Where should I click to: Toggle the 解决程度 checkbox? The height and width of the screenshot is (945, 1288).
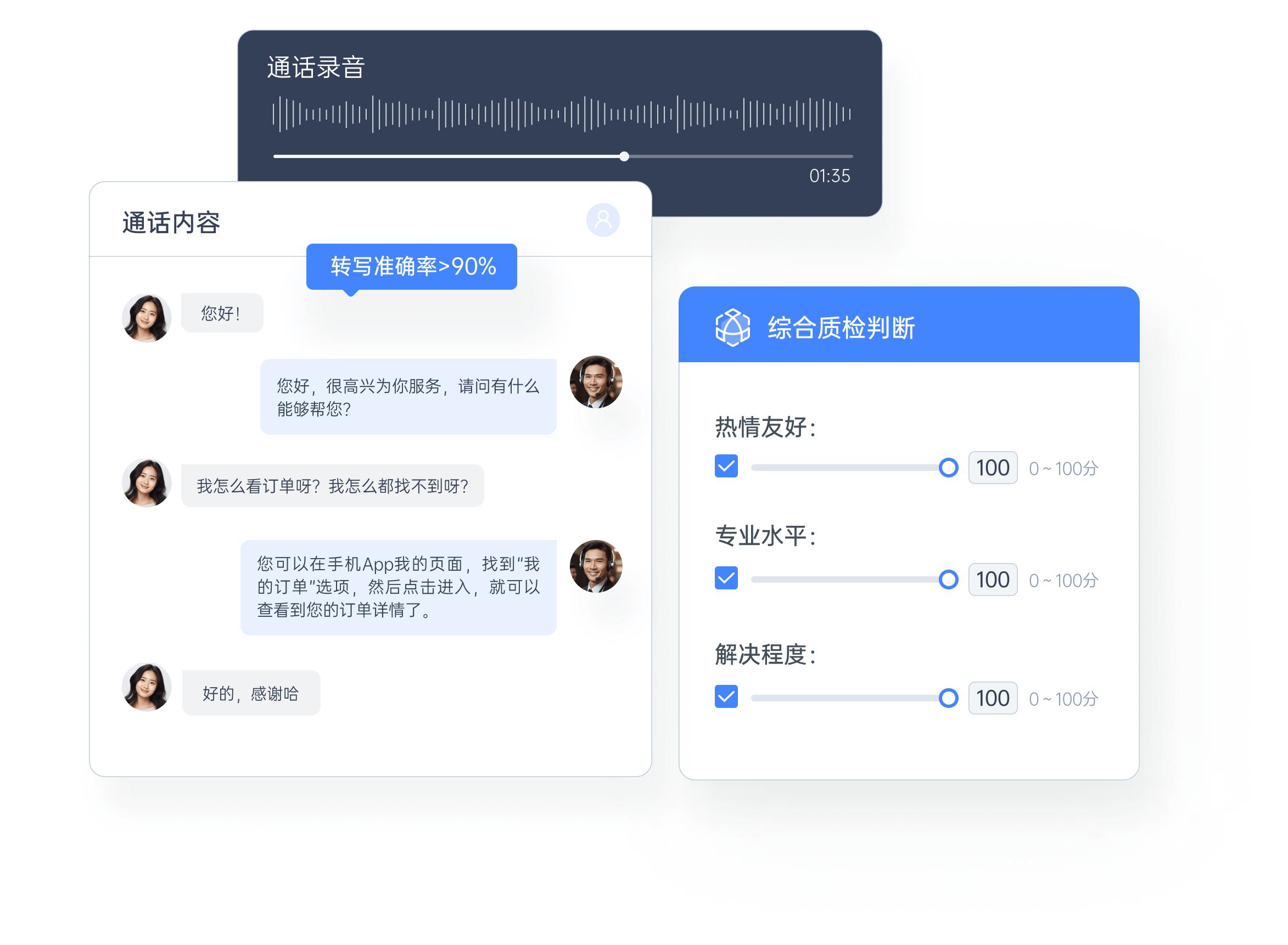pyautogui.click(x=726, y=696)
